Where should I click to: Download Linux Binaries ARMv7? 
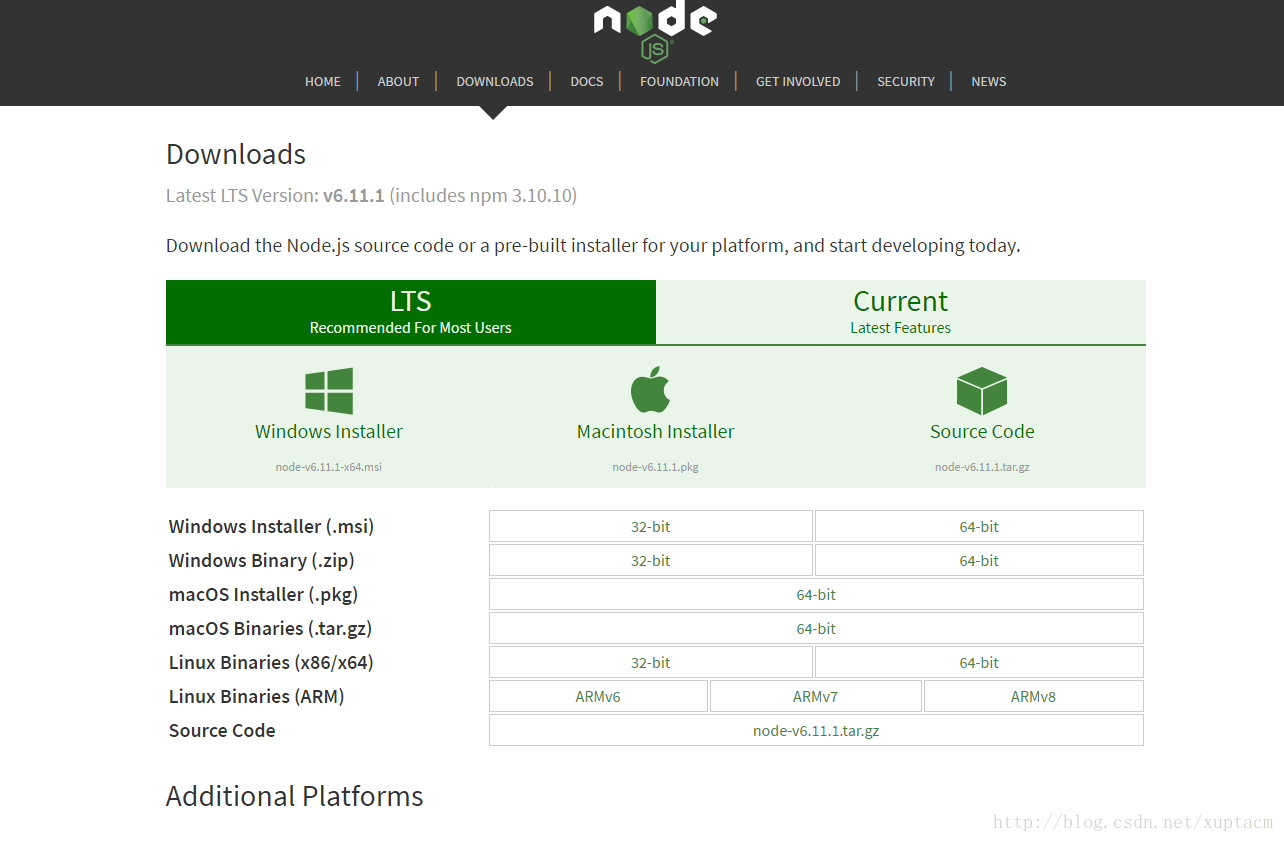pyautogui.click(x=816, y=696)
